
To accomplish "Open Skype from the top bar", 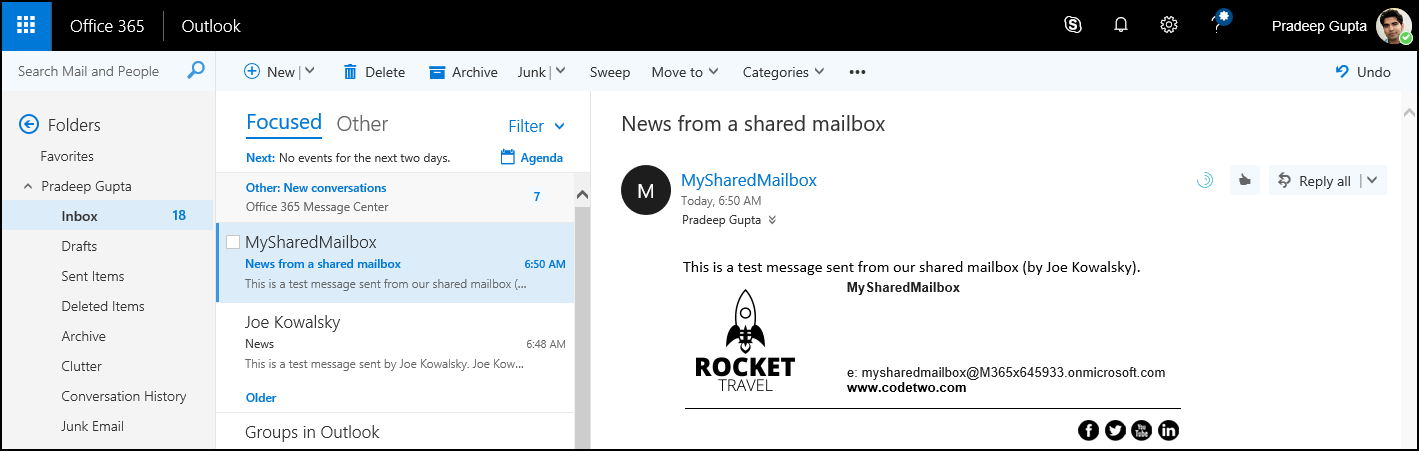I will [x=1073, y=26].
